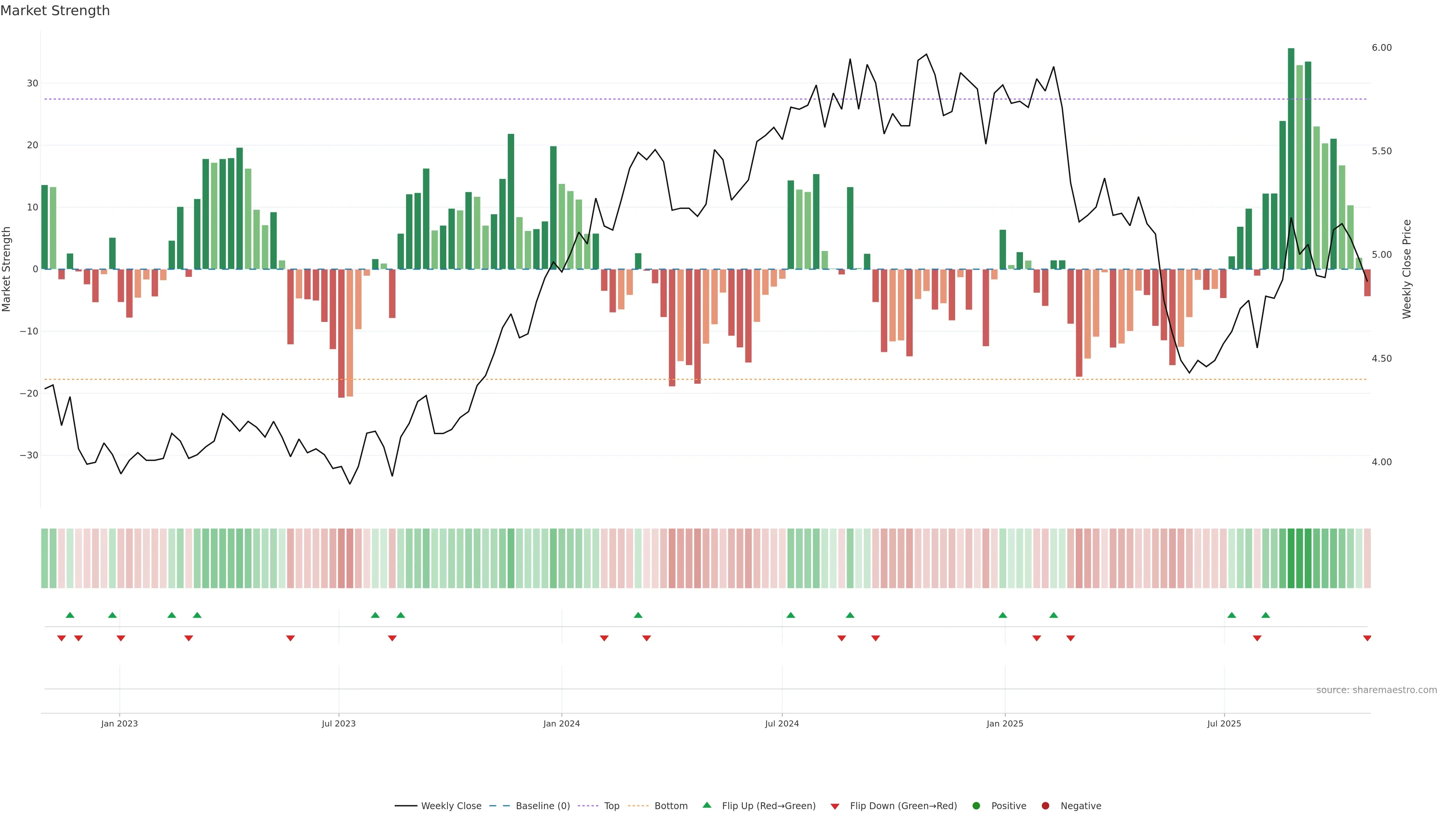This screenshot has height=819, width=1456.
Task: Click the Positive green circle legend icon
Action: pos(976,805)
